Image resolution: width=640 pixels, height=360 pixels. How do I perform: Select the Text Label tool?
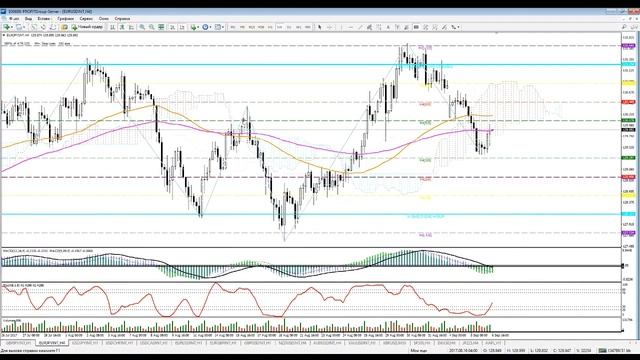click(x=398, y=27)
